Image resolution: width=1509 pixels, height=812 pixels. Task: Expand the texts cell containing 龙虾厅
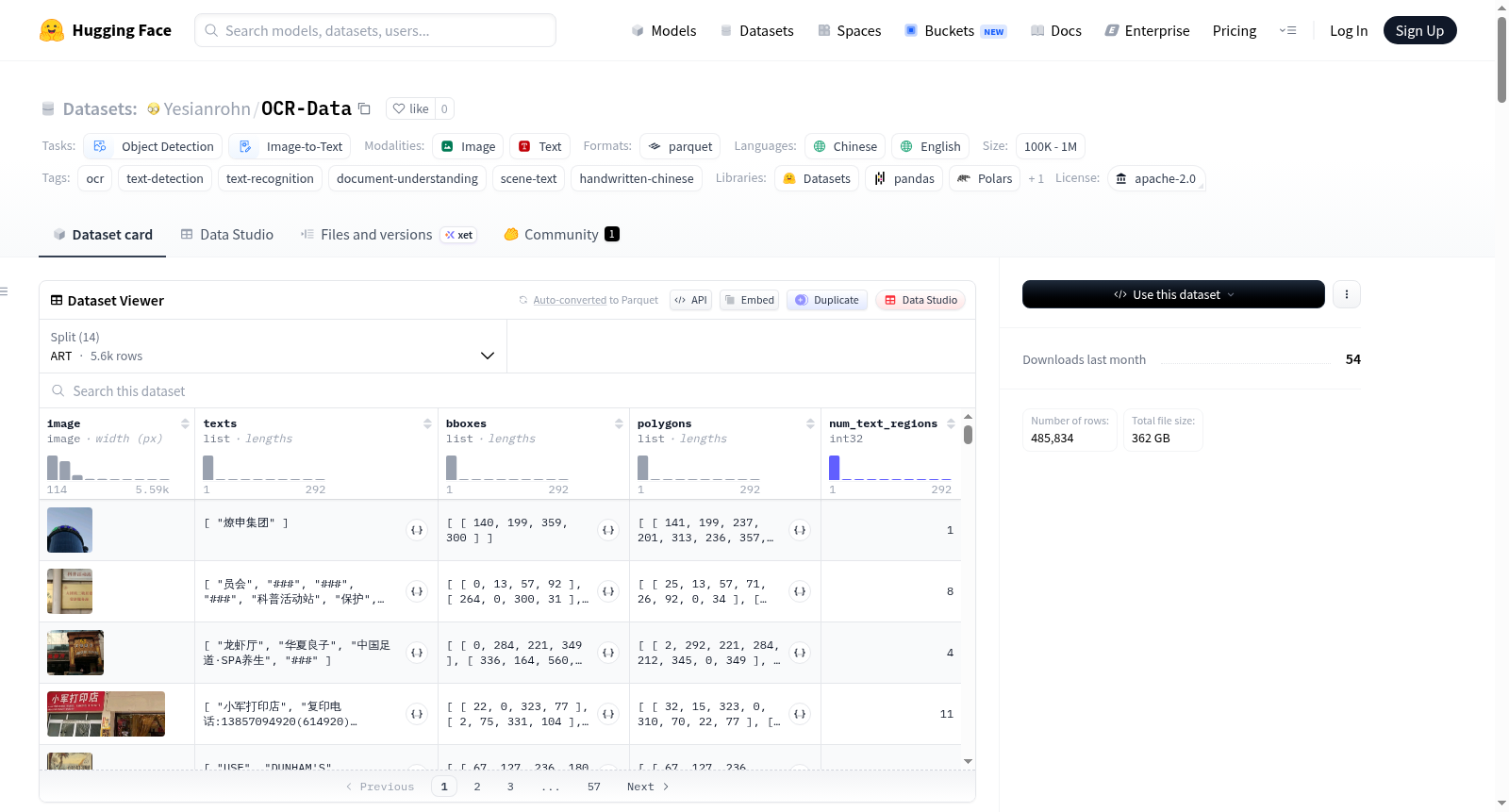pyautogui.click(x=417, y=653)
